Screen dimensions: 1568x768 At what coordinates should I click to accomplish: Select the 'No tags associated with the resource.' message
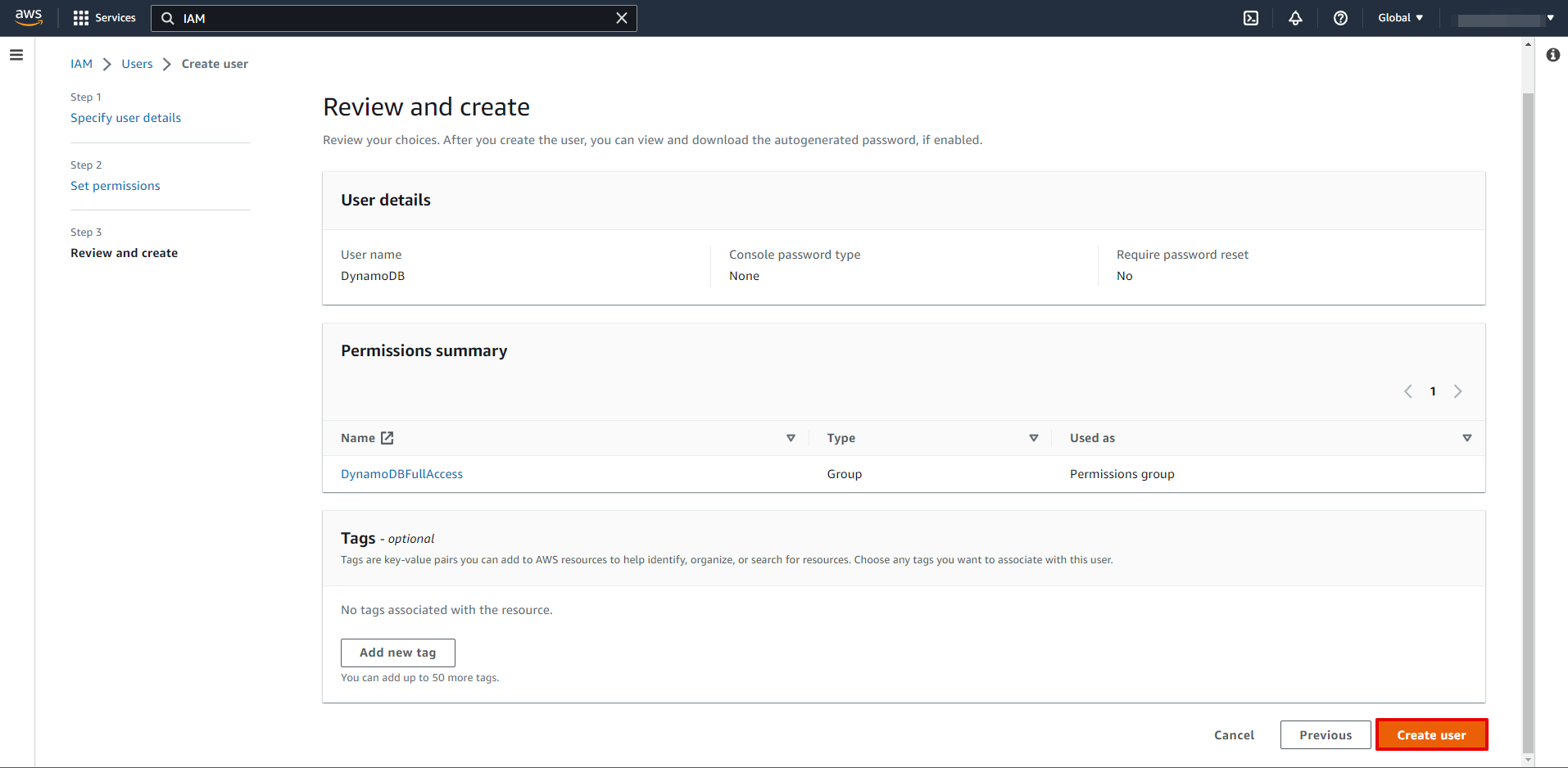(x=446, y=610)
